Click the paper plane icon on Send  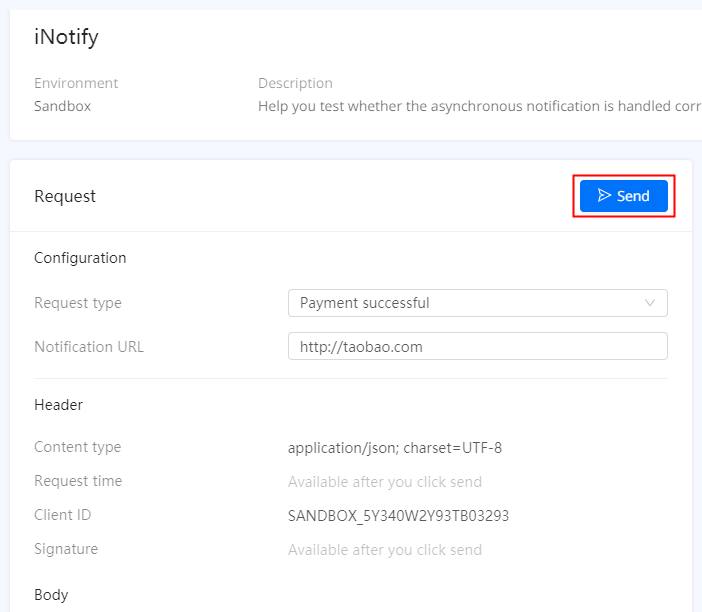[x=604, y=195]
